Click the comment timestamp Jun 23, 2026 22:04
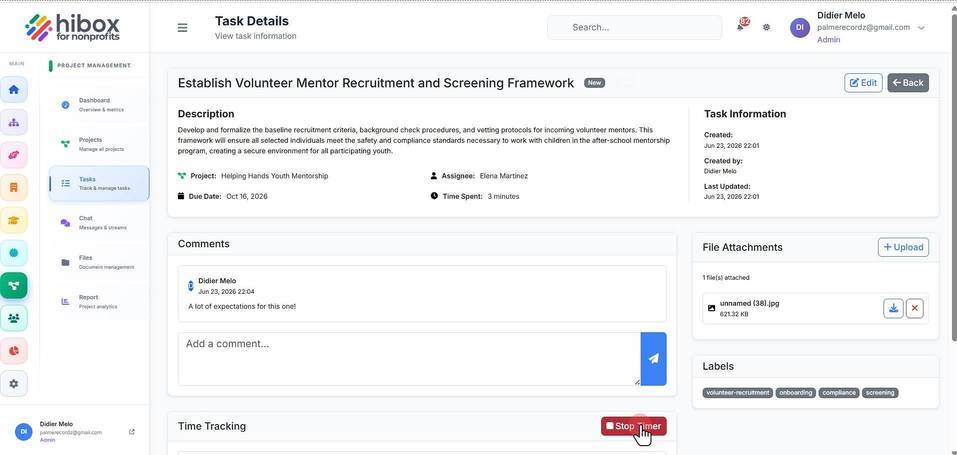 [226, 292]
